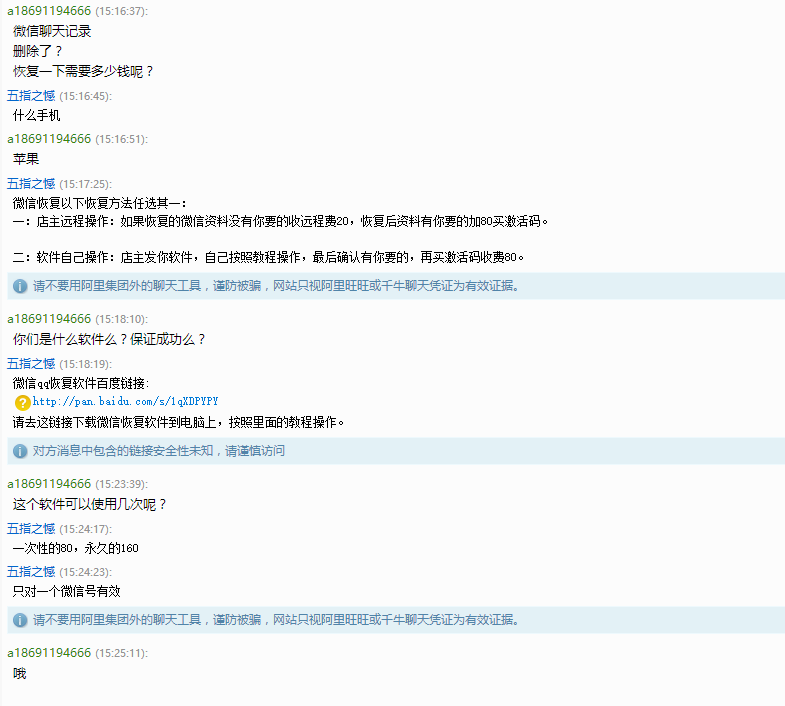The image size is (785, 706).
Task: Select sender 五指之憾 at 15:24:23
Action: (x=31, y=571)
